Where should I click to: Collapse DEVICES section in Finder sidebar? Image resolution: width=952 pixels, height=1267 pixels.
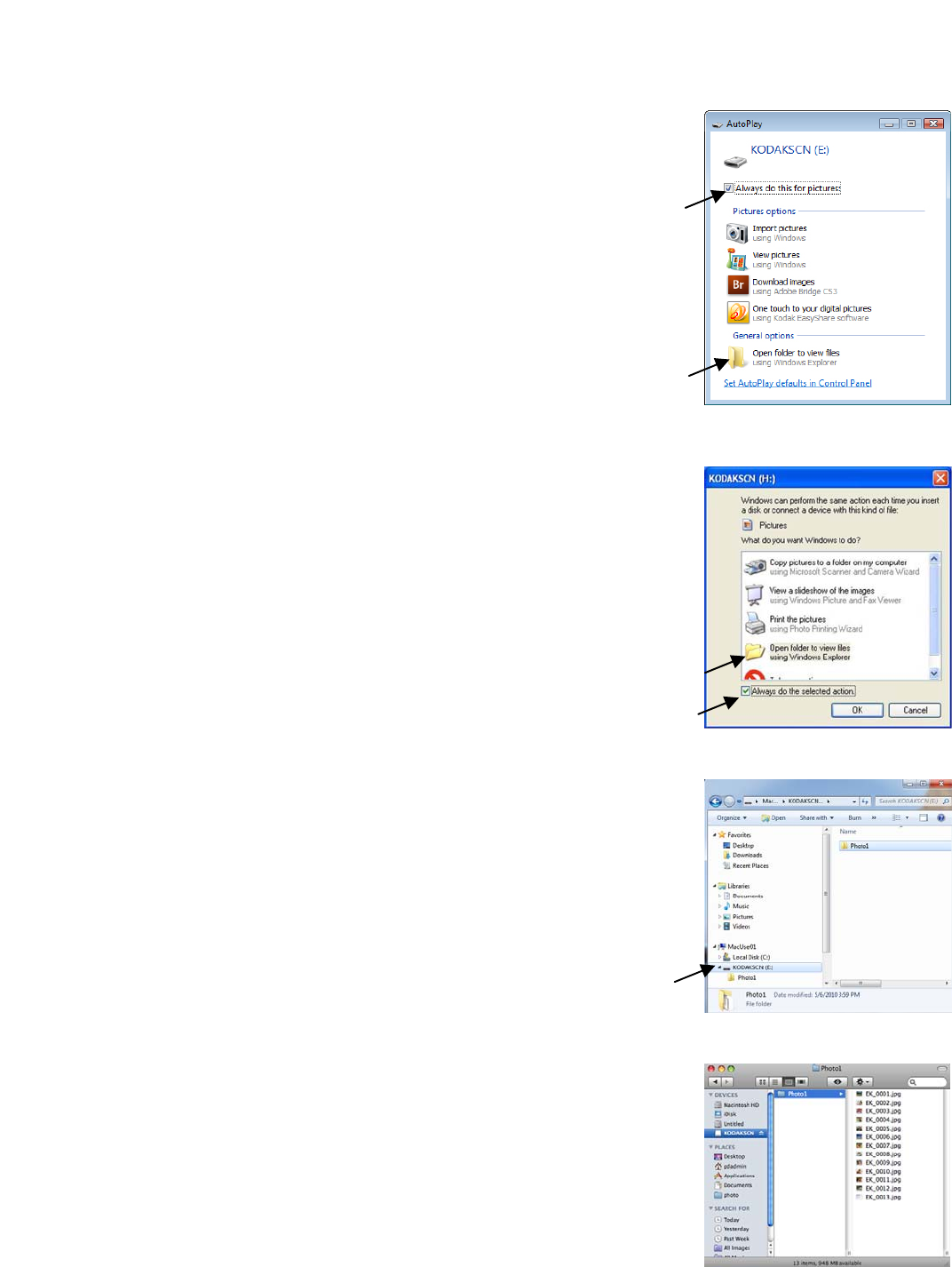[710, 1095]
